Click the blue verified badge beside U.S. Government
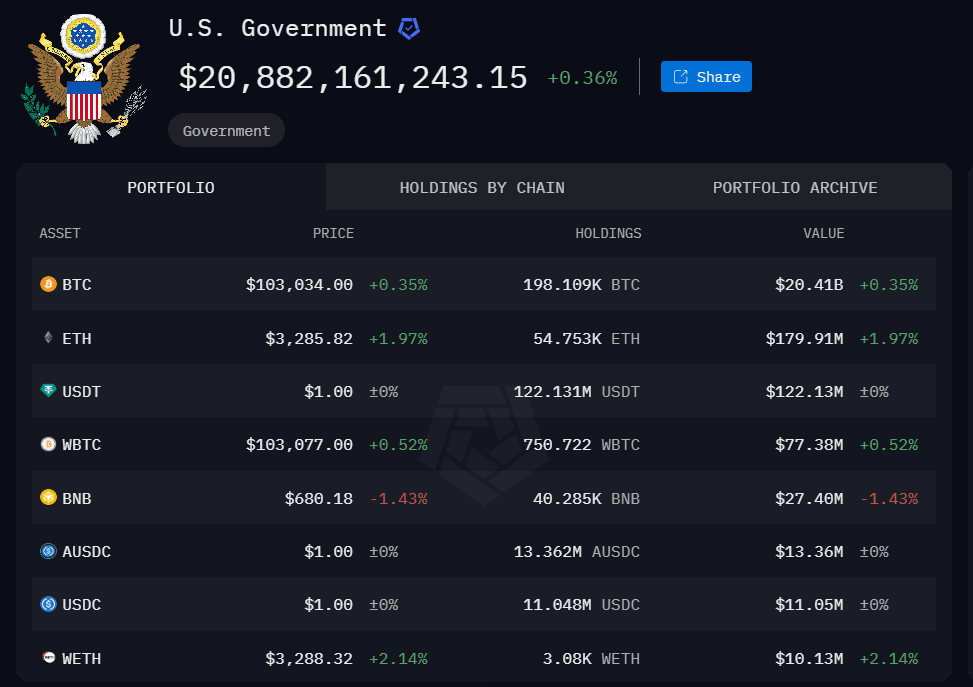The width and height of the screenshot is (973, 687). coord(409,29)
